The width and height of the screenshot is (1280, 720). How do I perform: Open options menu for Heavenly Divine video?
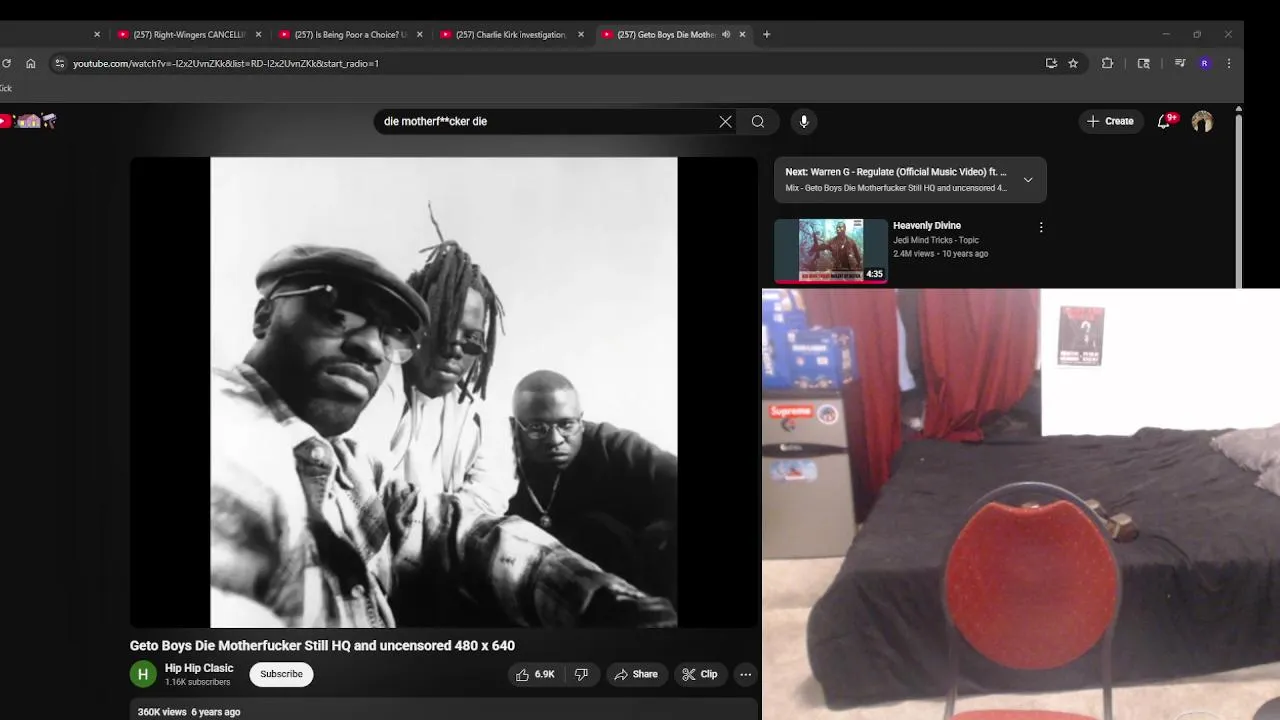pos(1041,227)
